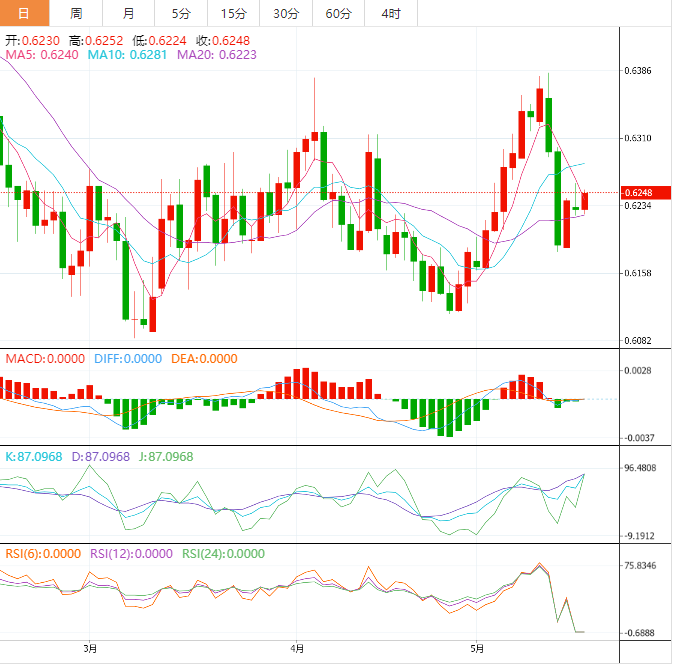Click the MA20 indicator label
Viewport: 675px width, 665px height.
tap(217, 55)
